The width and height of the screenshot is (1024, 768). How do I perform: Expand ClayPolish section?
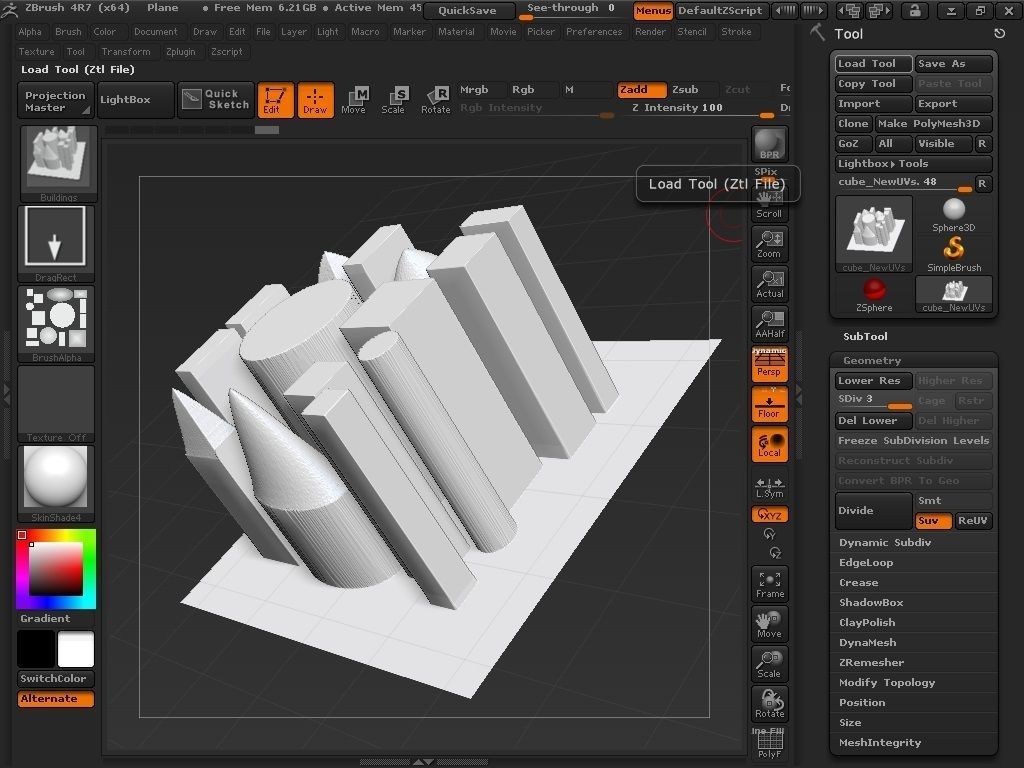point(867,623)
